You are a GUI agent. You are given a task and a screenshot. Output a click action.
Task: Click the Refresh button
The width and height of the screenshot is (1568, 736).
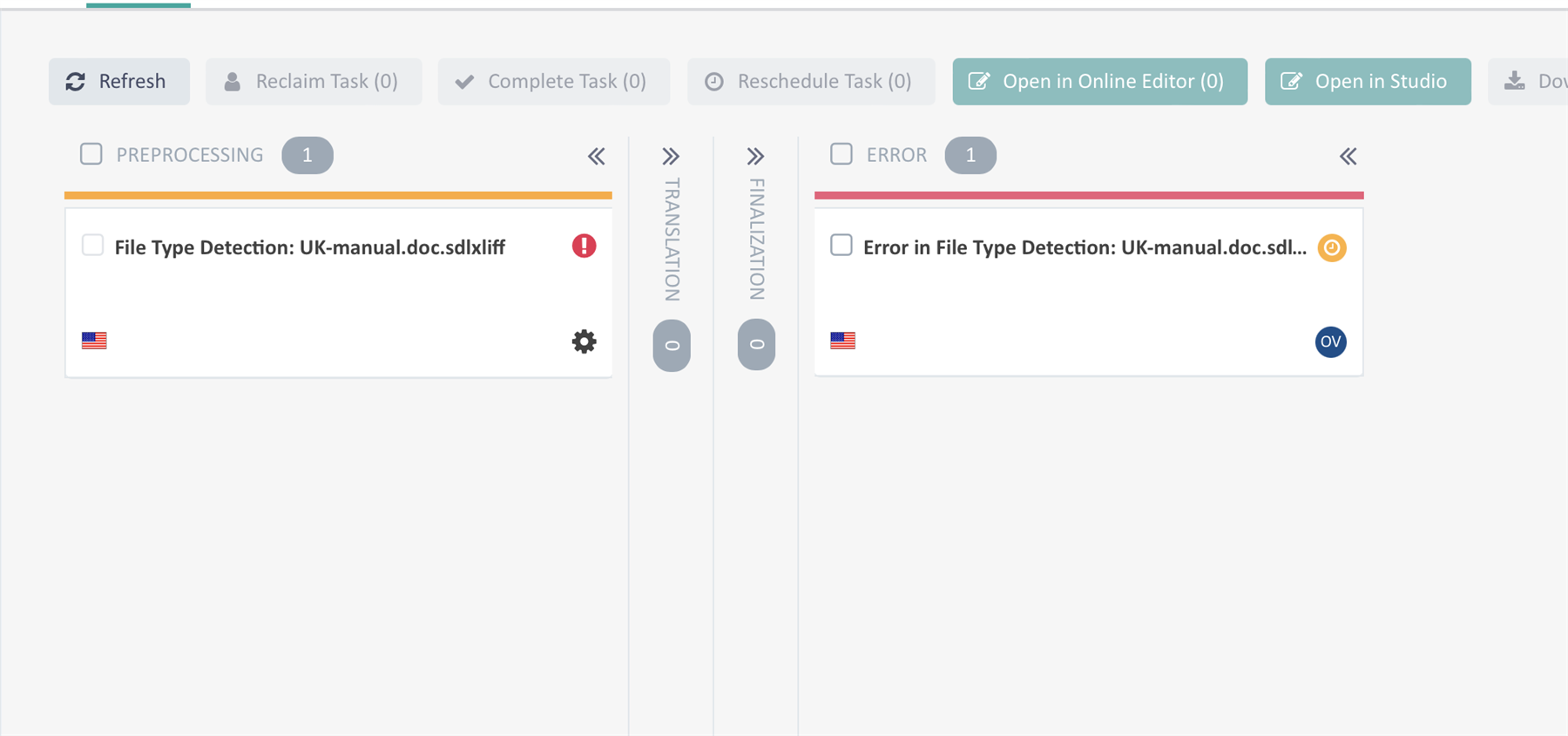pyautogui.click(x=119, y=82)
